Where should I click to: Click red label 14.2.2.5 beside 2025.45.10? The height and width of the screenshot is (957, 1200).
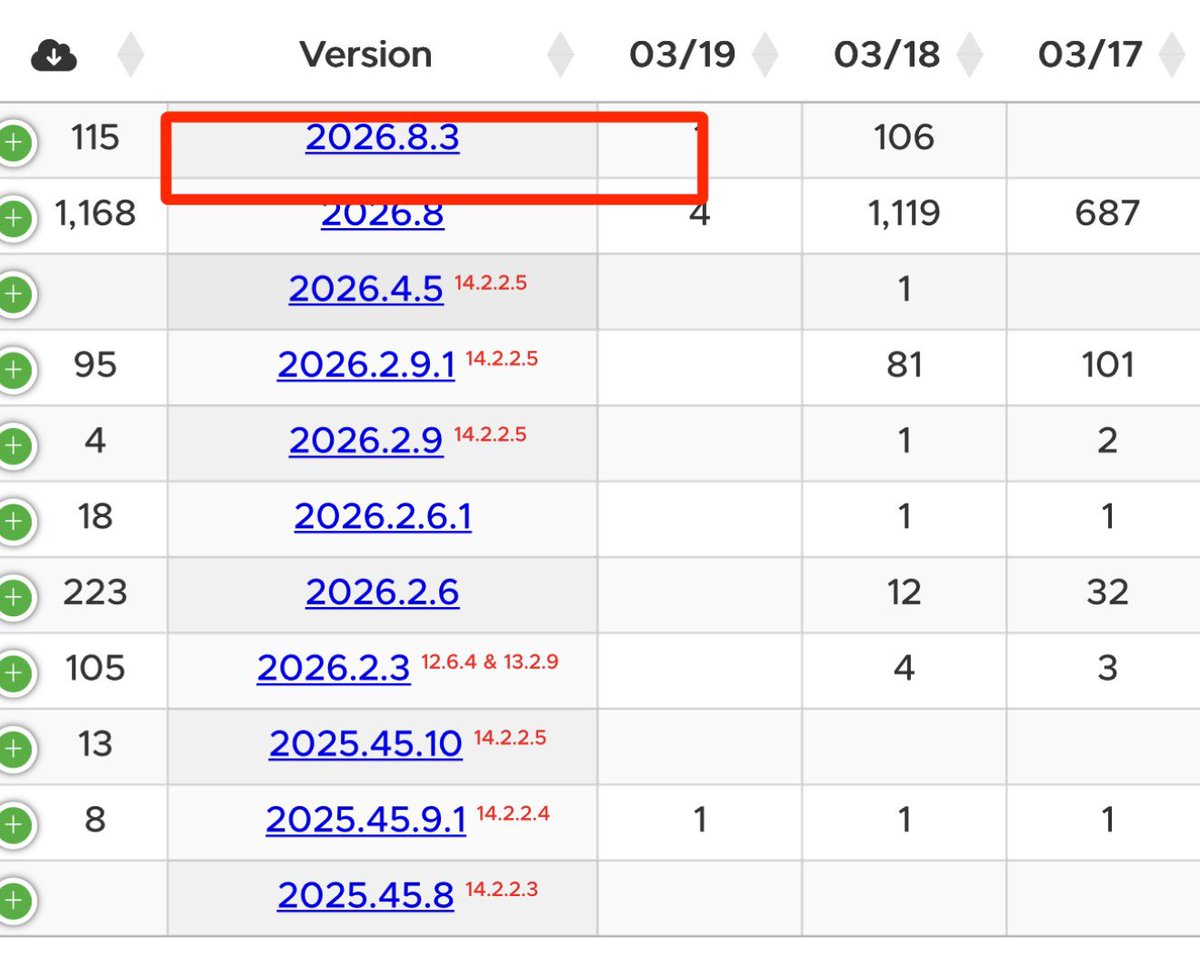510,738
